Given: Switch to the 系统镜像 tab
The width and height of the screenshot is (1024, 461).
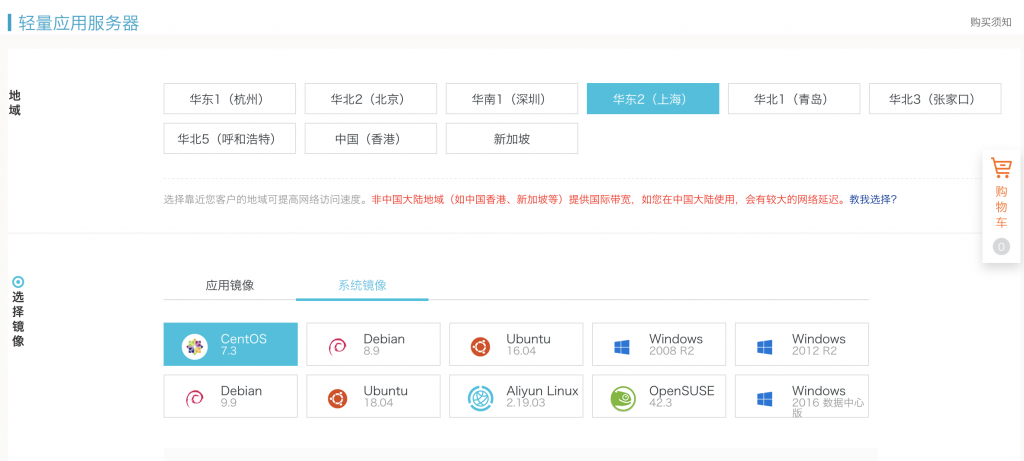Looking at the screenshot, I should [x=362, y=285].
